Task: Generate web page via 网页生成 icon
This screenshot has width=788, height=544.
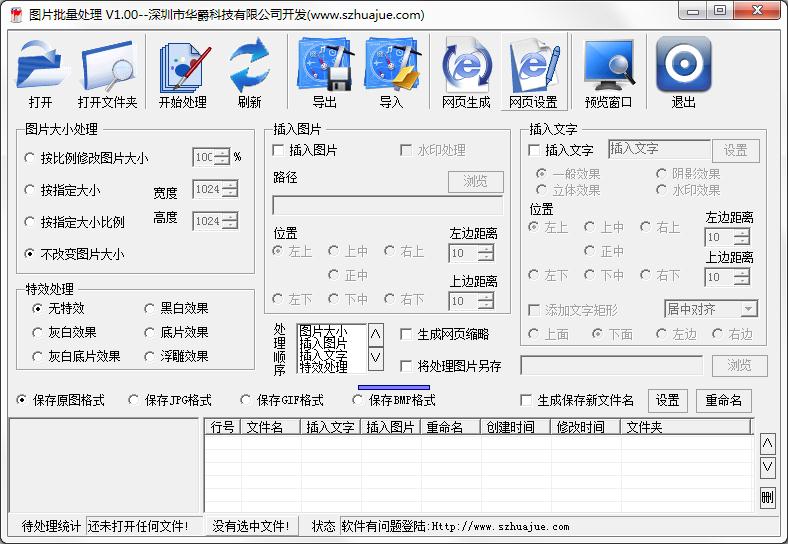Action: [466, 72]
